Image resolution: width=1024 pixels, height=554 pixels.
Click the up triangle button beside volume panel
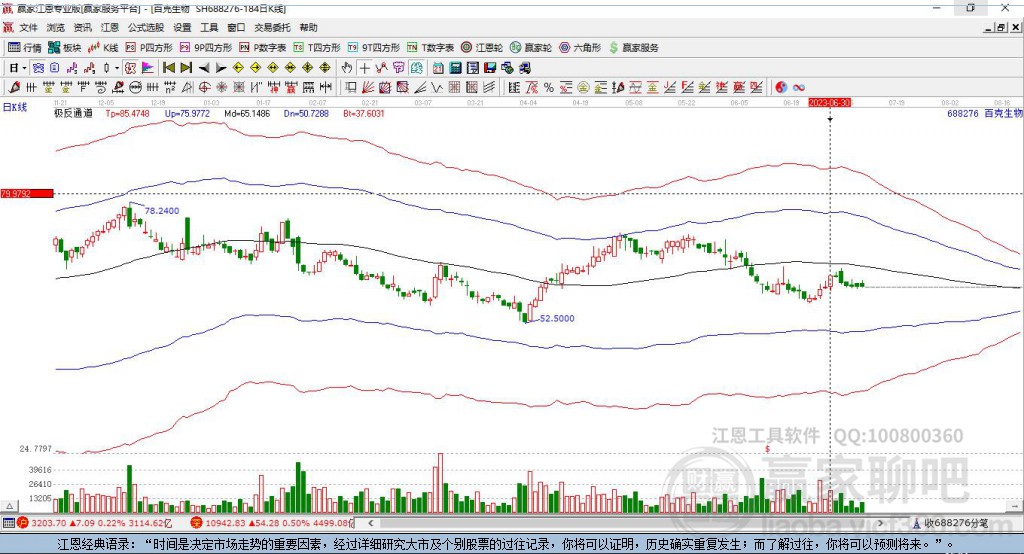9,506
